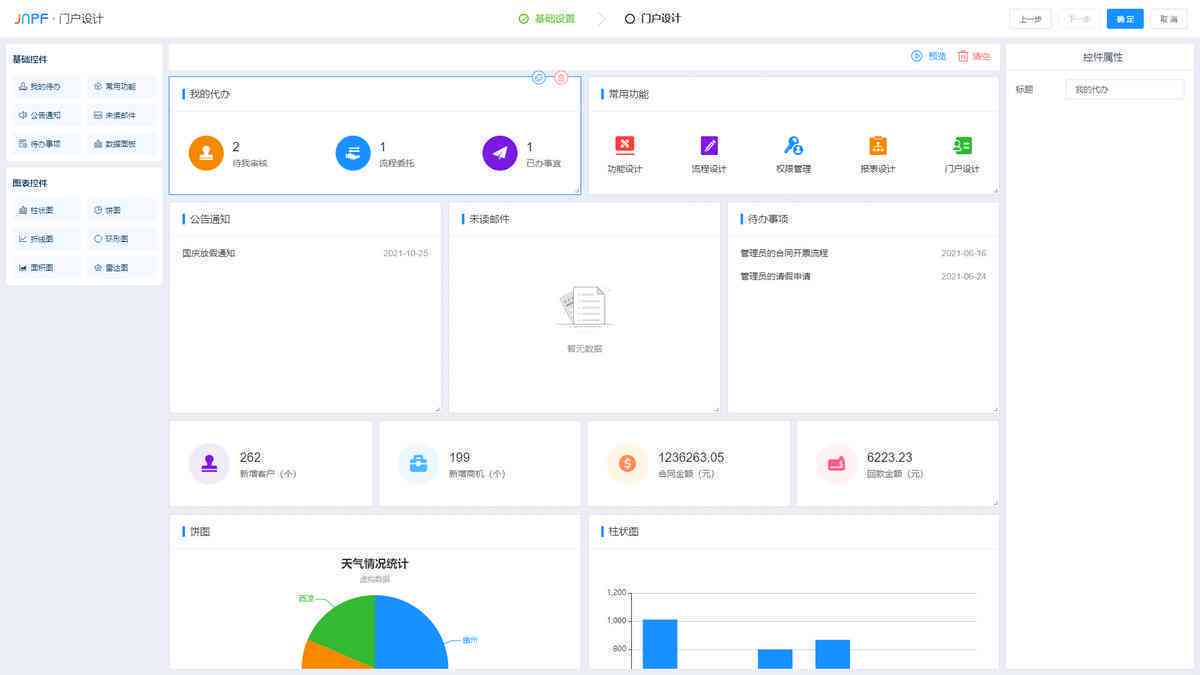1200x675 pixels.
Task: Add the 待办事项 control from sidebar
Action: [x=46, y=143]
